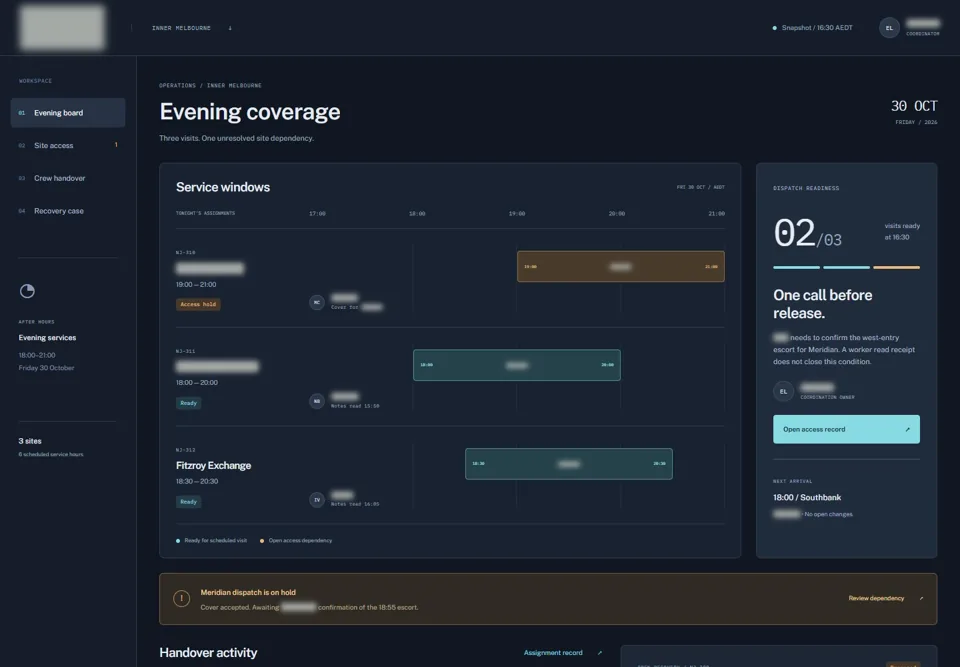Open the Evening board workspace item

click(x=68, y=113)
